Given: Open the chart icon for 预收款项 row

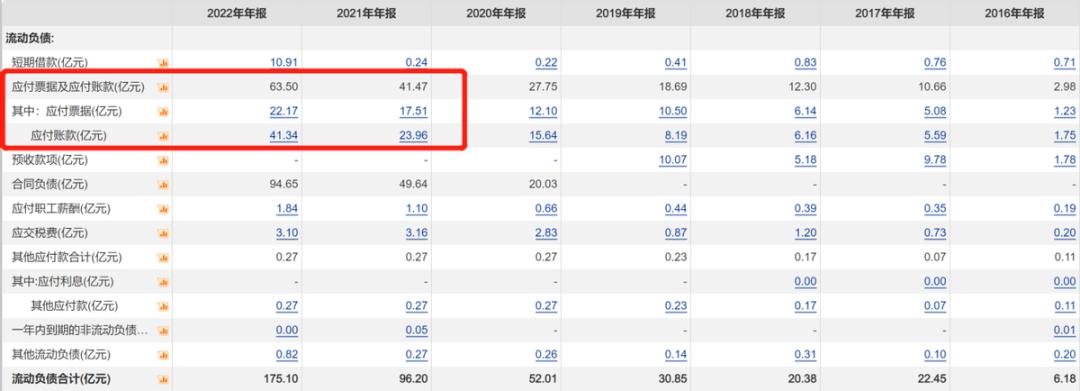Looking at the screenshot, I should pyautogui.click(x=163, y=160).
